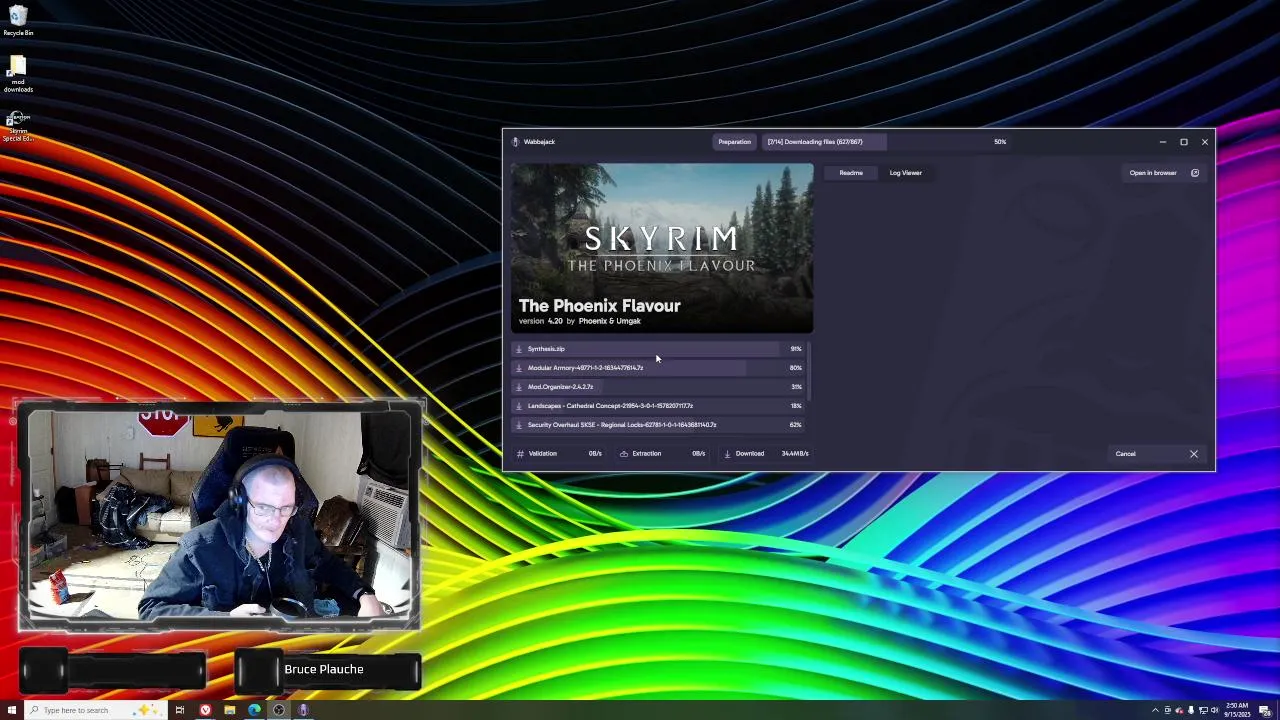Image resolution: width=1280 pixels, height=720 pixels.
Task: Click the Validation hash icon
Action: (520, 454)
